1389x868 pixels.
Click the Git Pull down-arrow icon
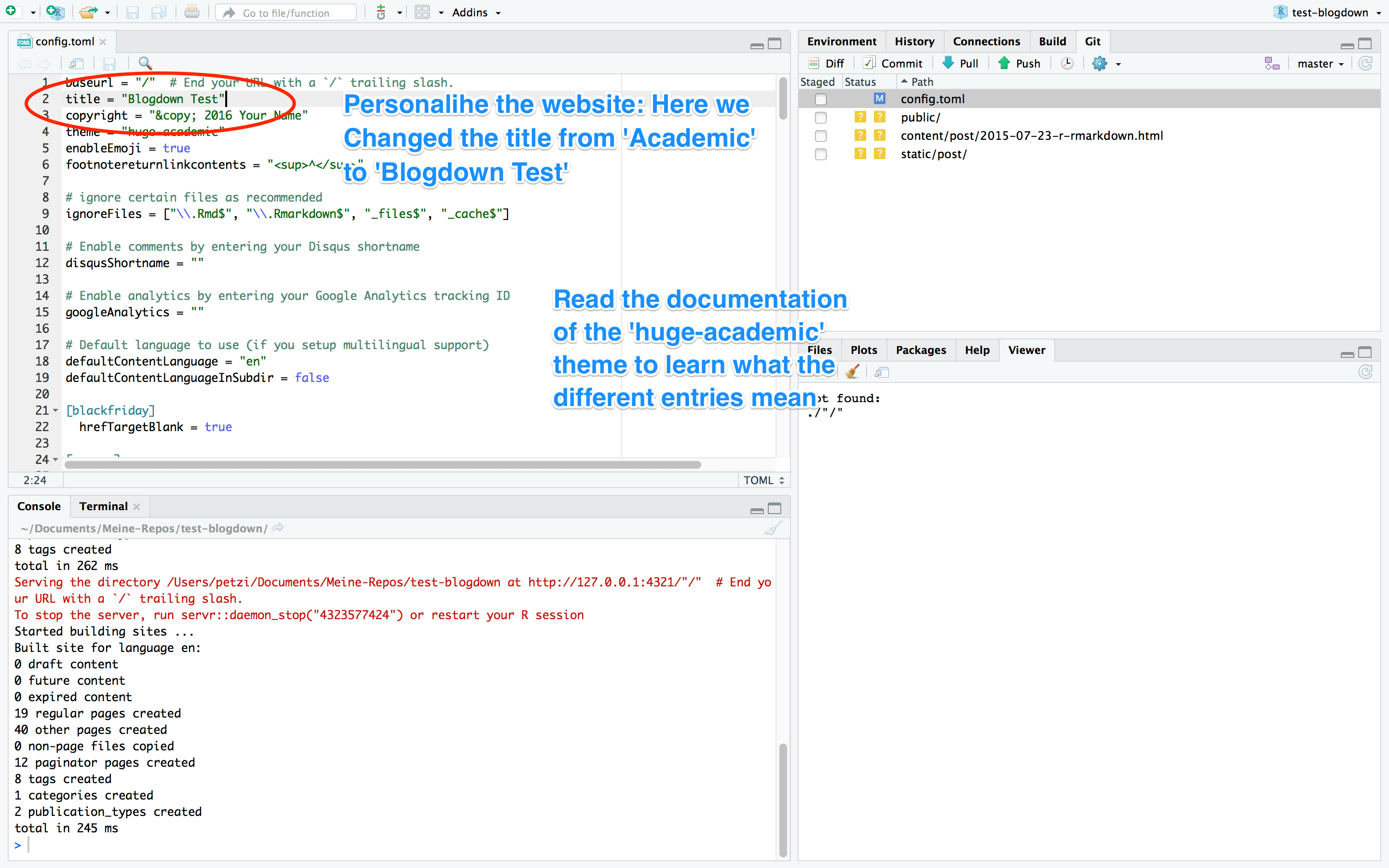pyautogui.click(x=948, y=63)
